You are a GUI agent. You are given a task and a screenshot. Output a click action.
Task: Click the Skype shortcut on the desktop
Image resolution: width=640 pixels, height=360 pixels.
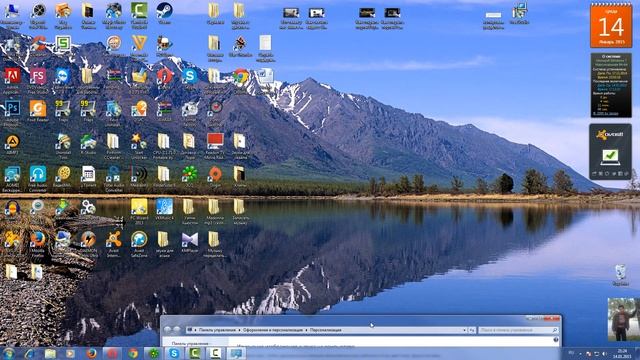click(189, 79)
